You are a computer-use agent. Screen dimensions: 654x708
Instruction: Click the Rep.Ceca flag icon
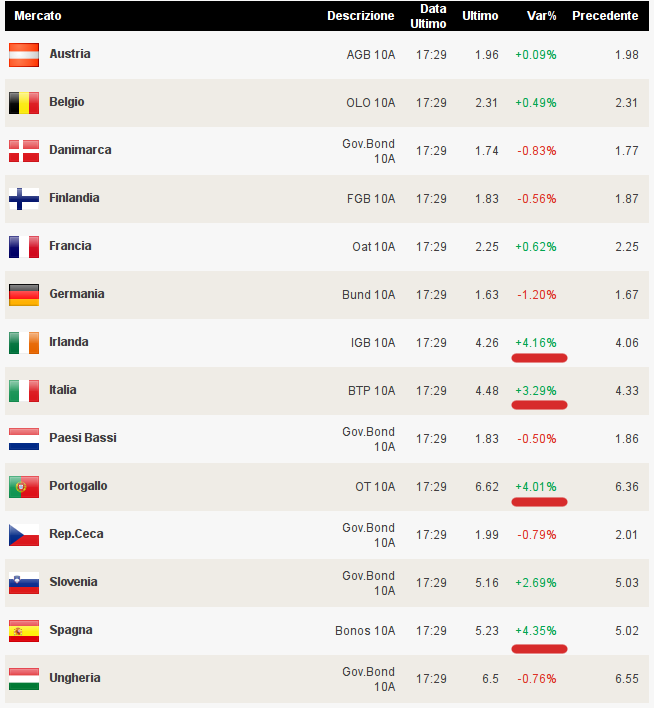[x=24, y=535]
